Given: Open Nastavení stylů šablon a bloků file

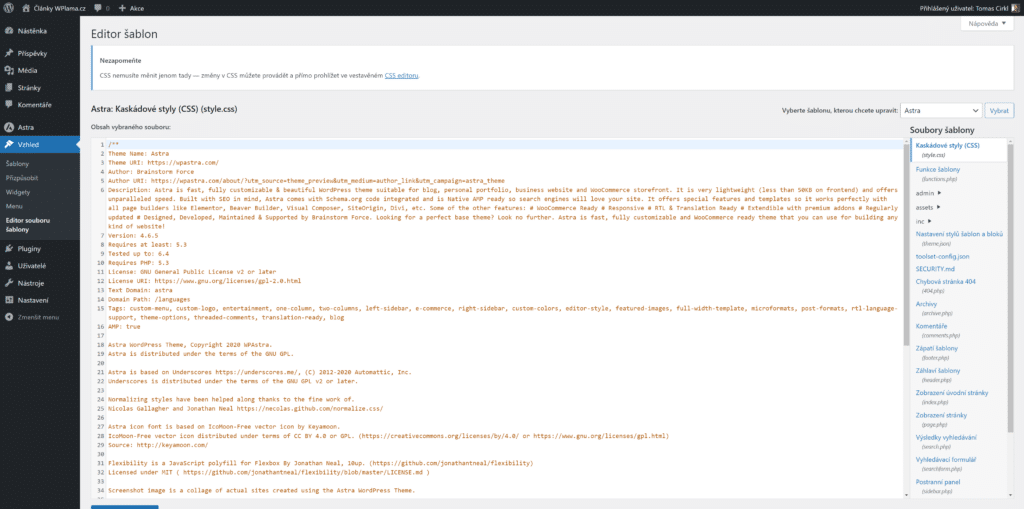Looking at the screenshot, I should coord(959,233).
